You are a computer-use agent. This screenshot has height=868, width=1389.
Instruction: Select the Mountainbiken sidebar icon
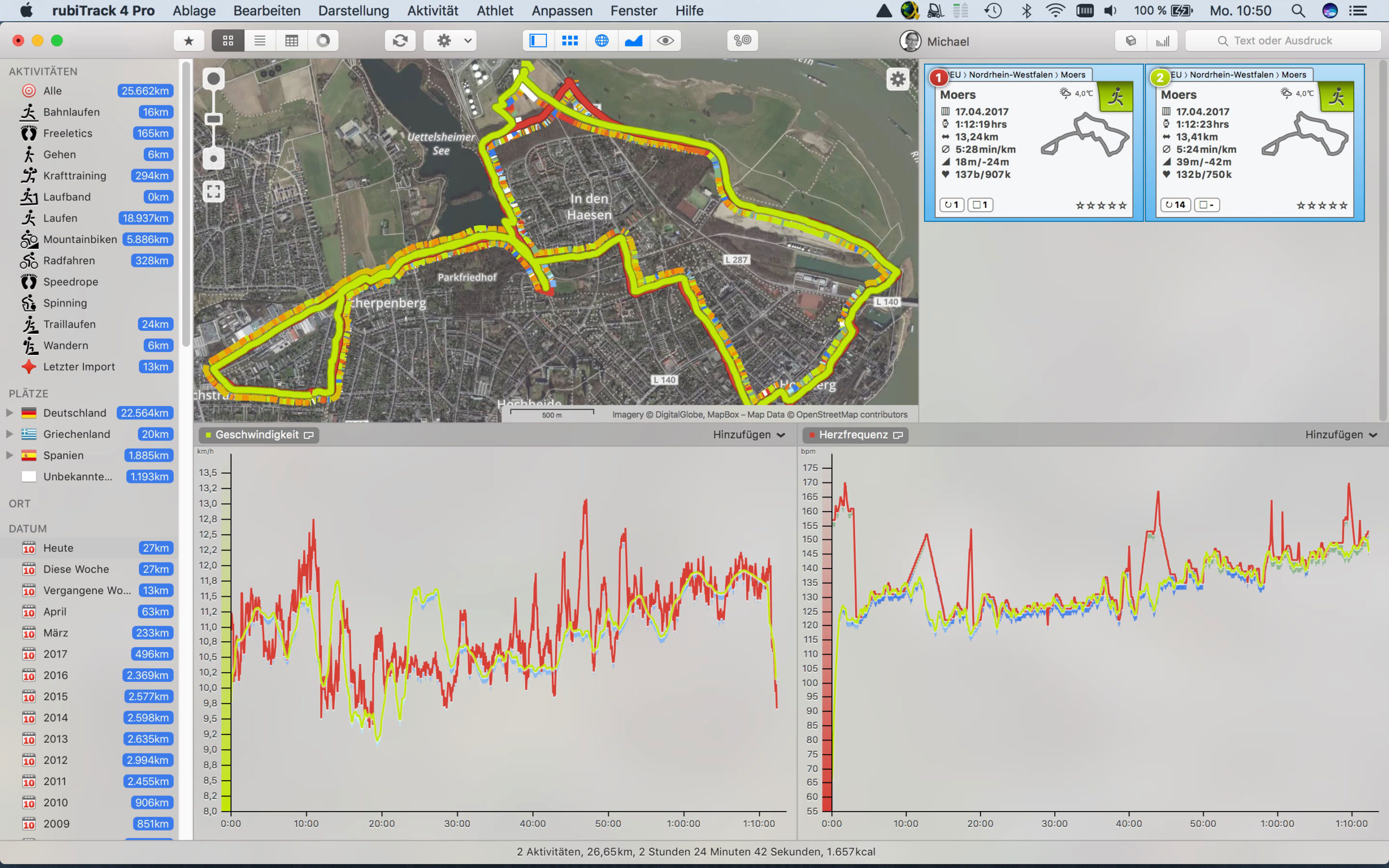pyautogui.click(x=29, y=239)
